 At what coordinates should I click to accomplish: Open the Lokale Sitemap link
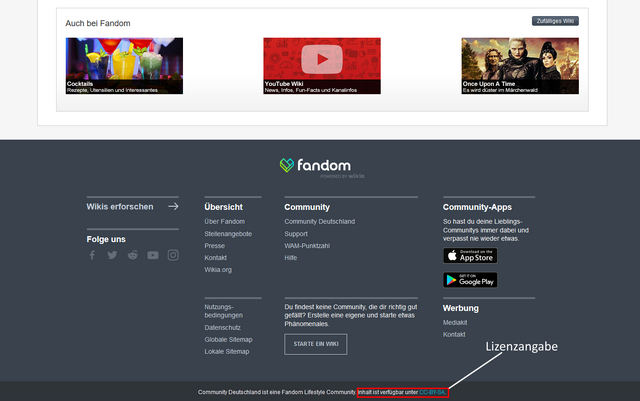coord(227,351)
